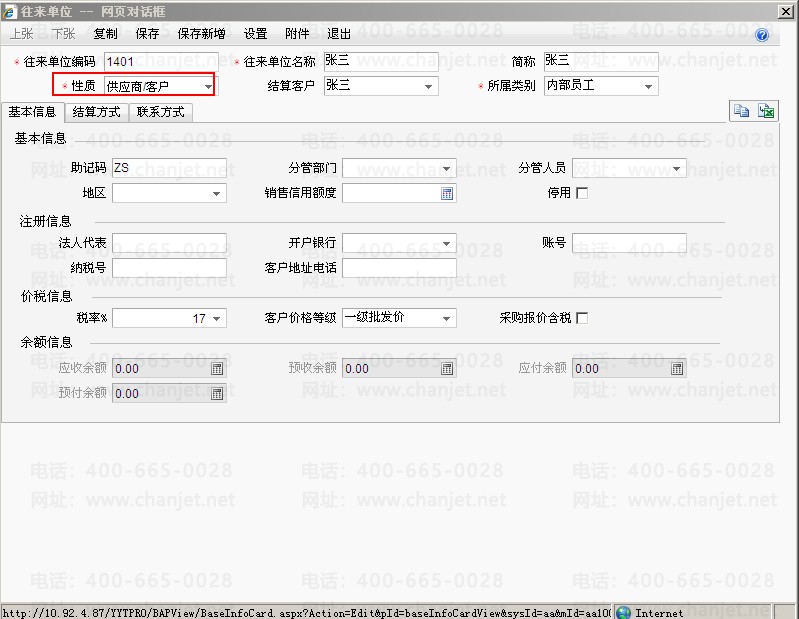This screenshot has height=619, width=799.
Task: Switch to the 基本信息 tab
Action: (32, 112)
